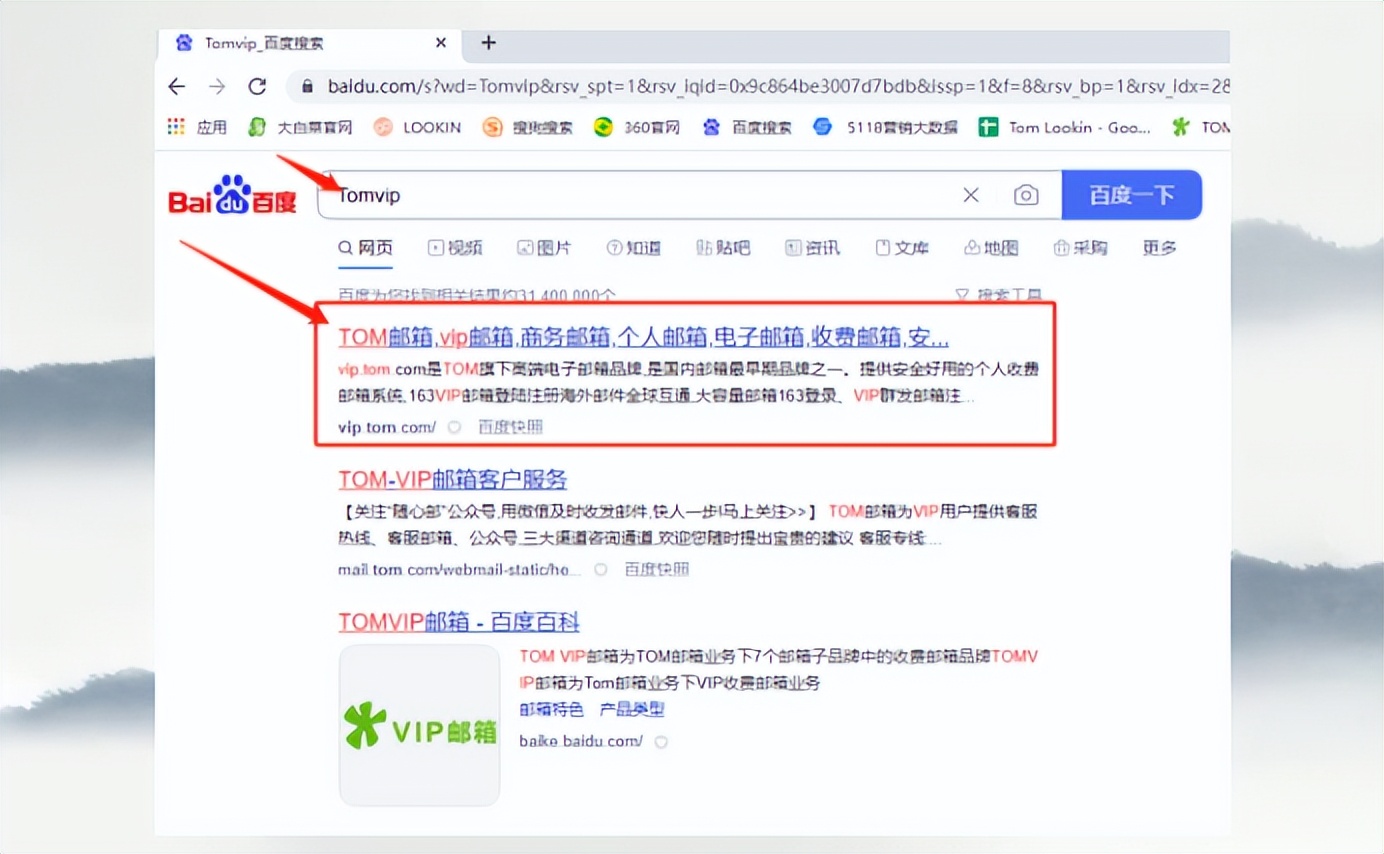This screenshot has width=1384, height=854.
Task: Click the VIP邮箱 thumbnail image
Action: pos(419,725)
